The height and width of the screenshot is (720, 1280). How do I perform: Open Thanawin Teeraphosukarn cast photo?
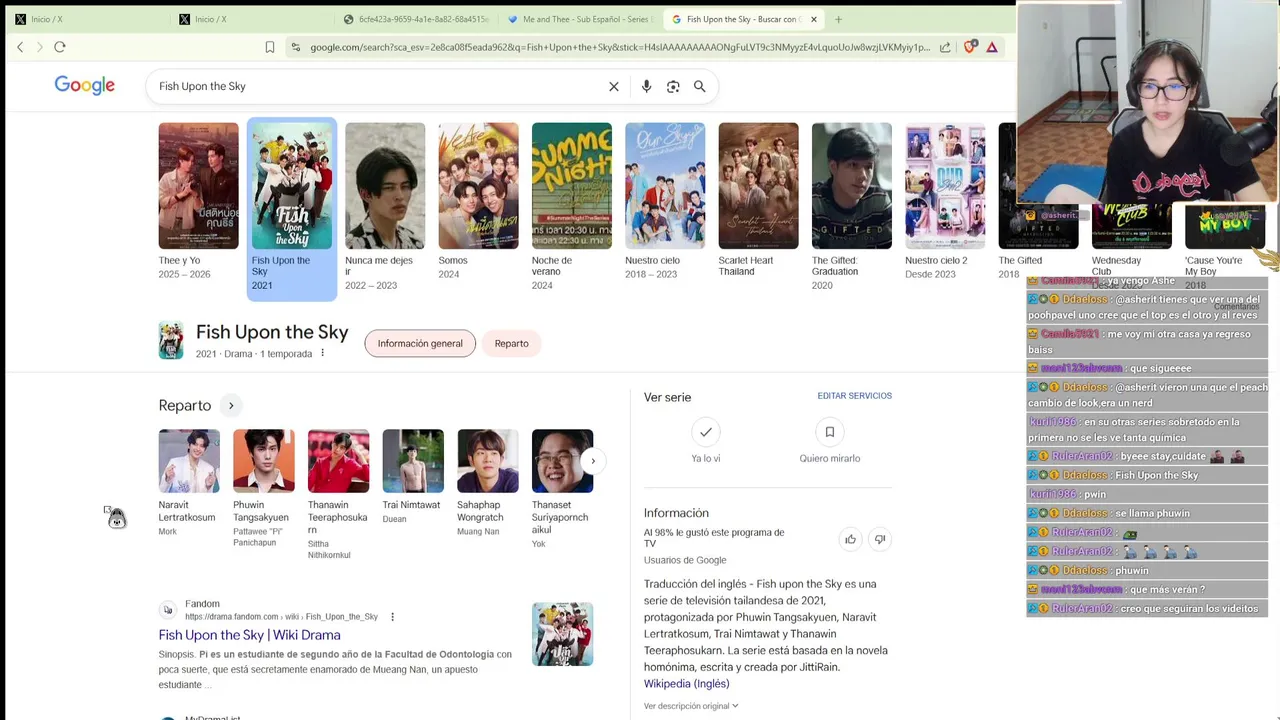pos(338,461)
